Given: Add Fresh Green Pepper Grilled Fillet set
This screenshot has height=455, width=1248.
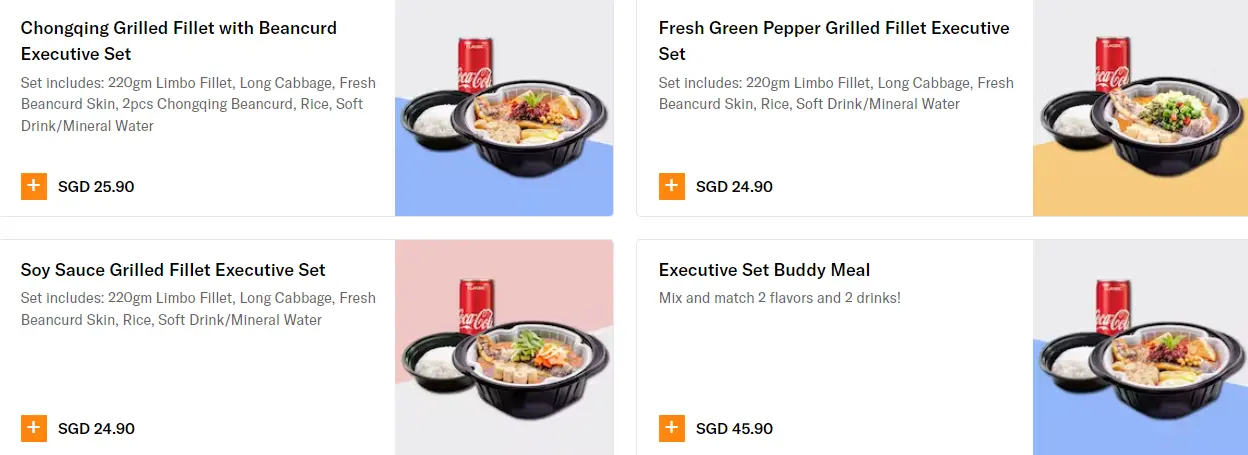Looking at the screenshot, I should 671,186.
